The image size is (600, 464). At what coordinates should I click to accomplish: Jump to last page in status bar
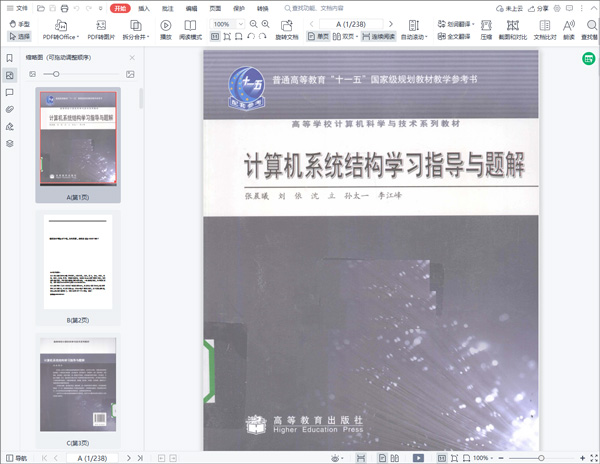[x=140, y=458]
